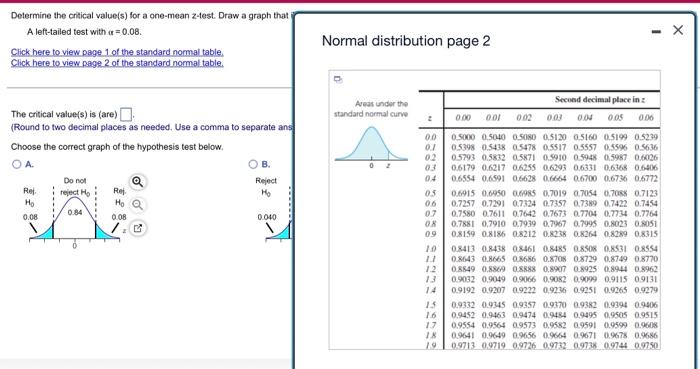Click column header 0.03
Image resolution: width=700 pixels, height=369 pixels.
[x=554, y=118]
